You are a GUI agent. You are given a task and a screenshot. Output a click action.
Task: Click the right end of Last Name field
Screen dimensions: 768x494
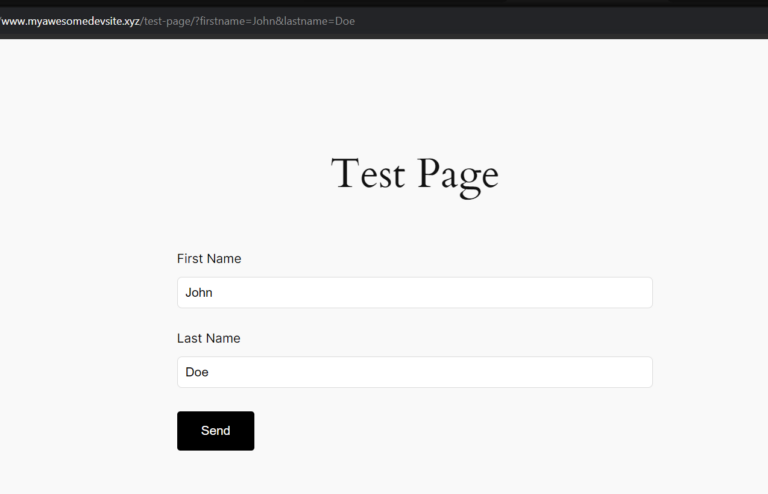[635, 372]
